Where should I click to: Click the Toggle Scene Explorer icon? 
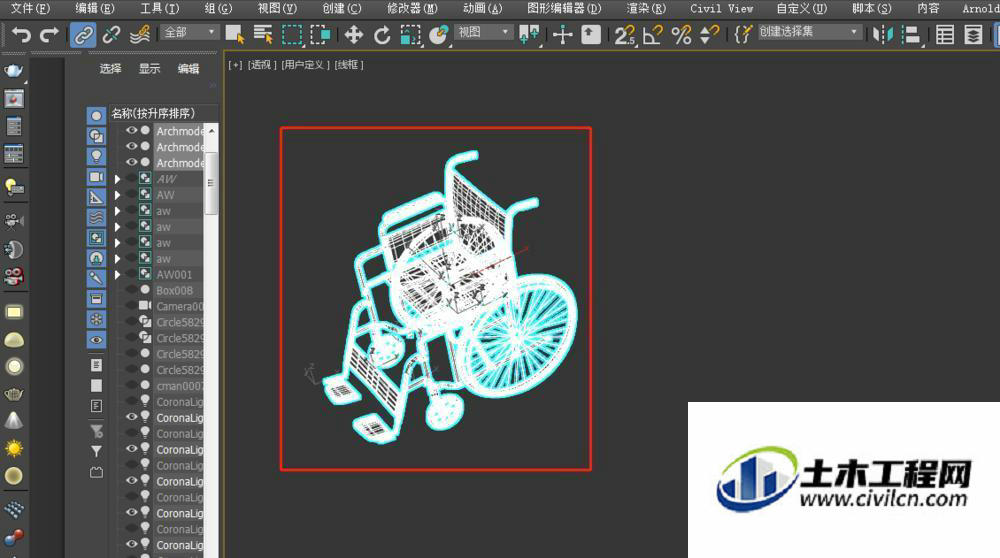945,34
